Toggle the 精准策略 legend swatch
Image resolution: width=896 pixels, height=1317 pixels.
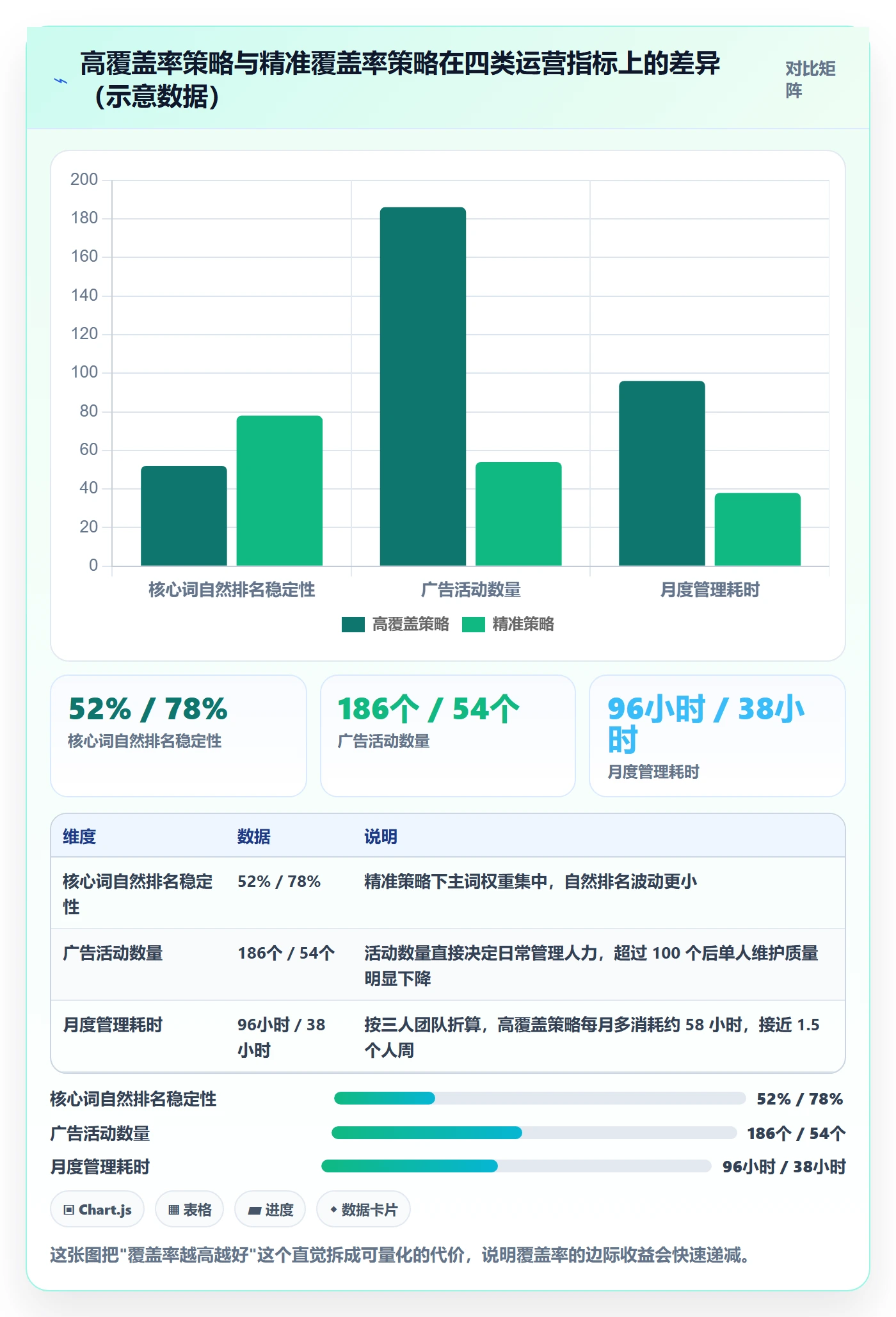(473, 625)
